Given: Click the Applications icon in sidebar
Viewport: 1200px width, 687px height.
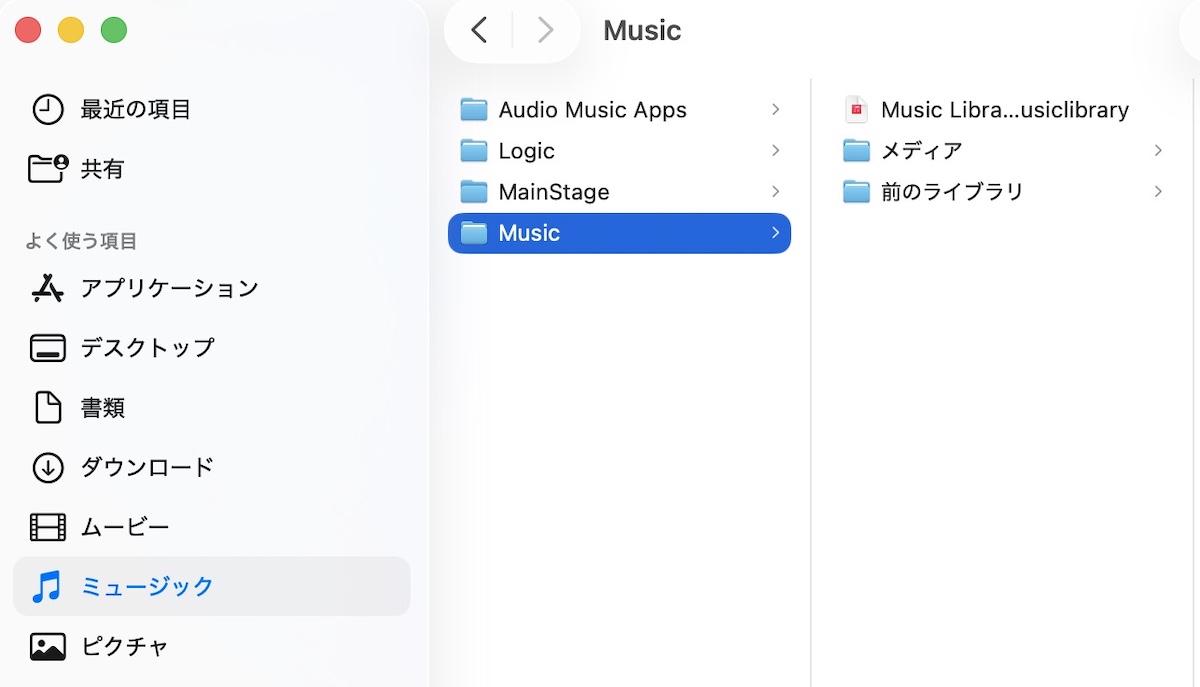Looking at the screenshot, I should [x=48, y=288].
